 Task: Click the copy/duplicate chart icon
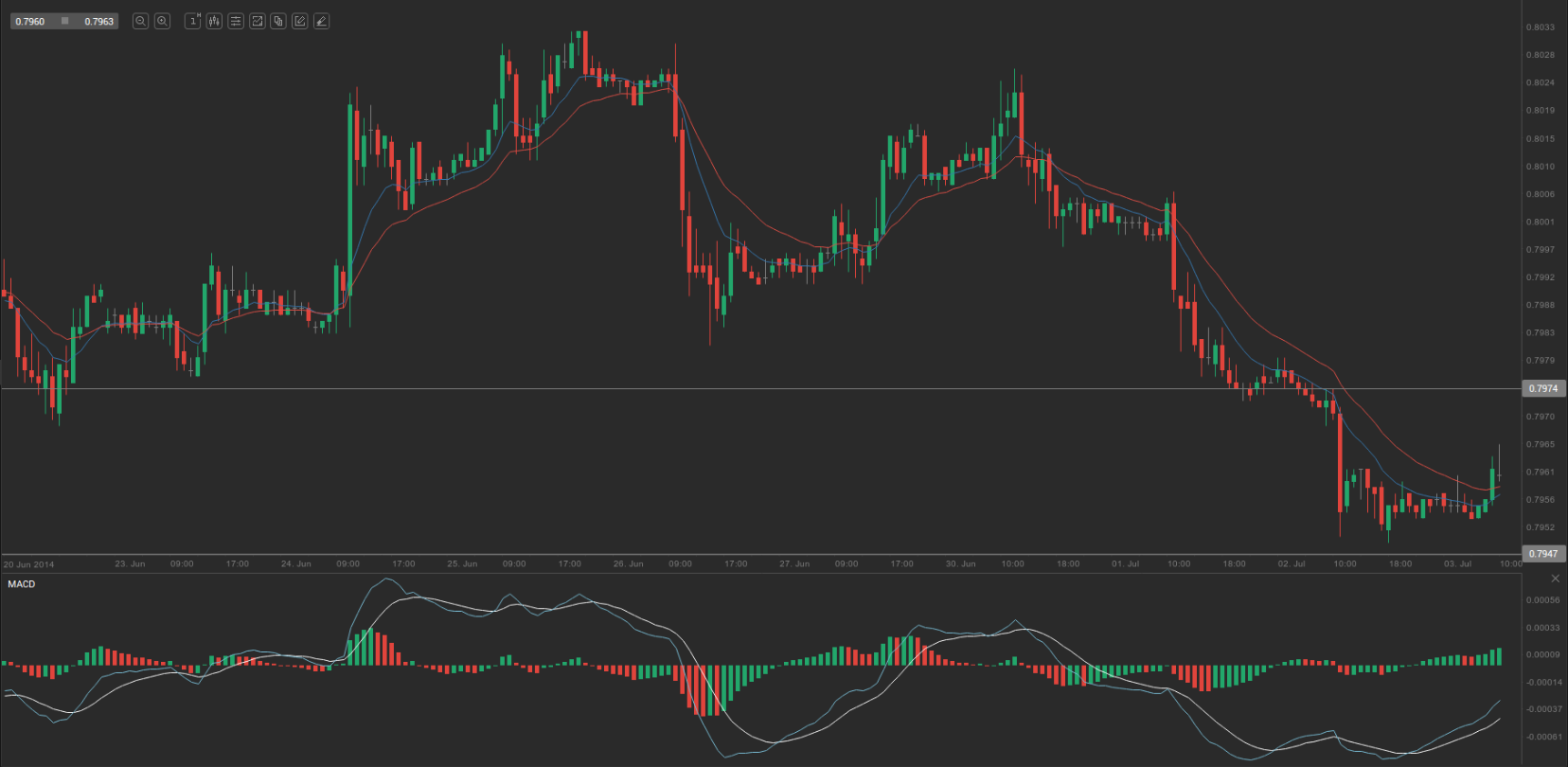pyautogui.click(x=278, y=21)
